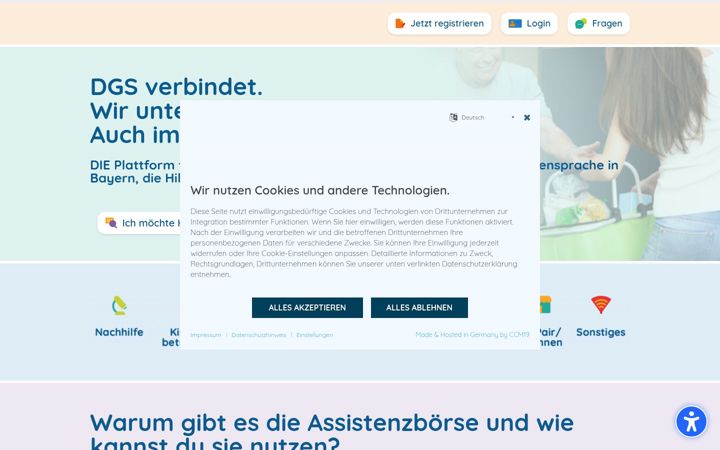Open the Datenschutzhinweis link

coord(259,335)
